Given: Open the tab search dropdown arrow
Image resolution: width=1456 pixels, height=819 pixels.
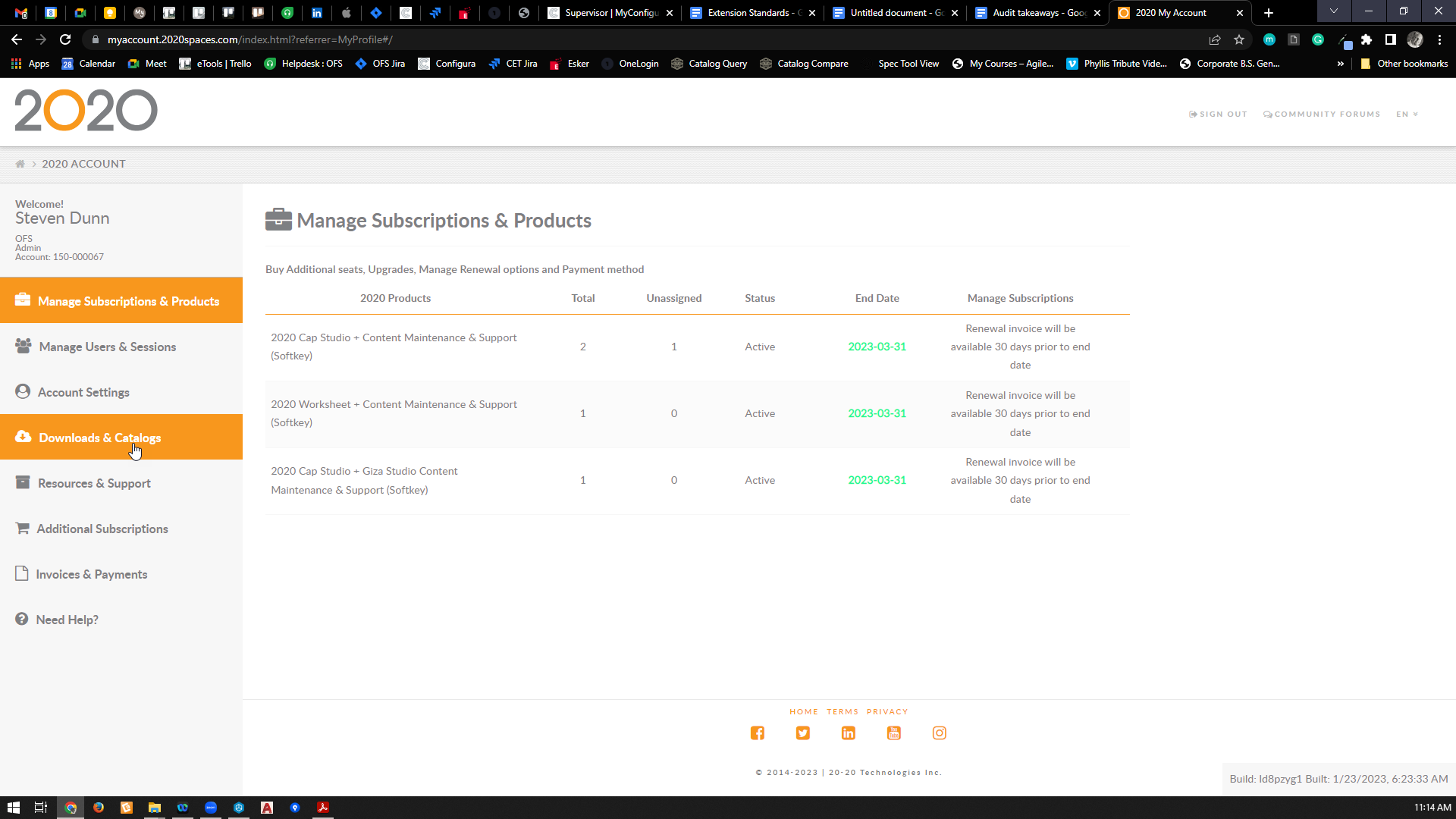Looking at the screenshot, I should (1333, 11).
